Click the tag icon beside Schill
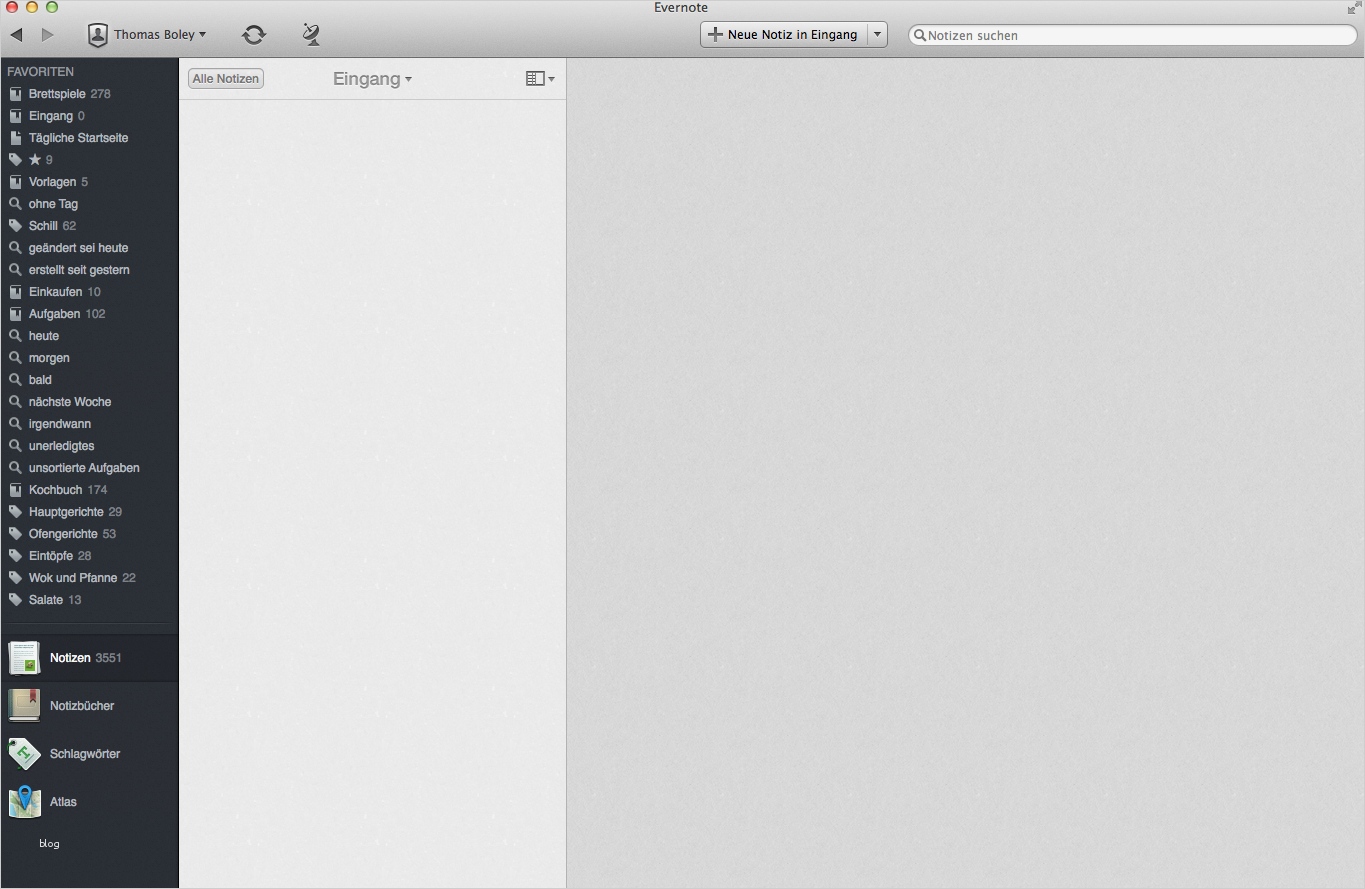 pos(15,226)
